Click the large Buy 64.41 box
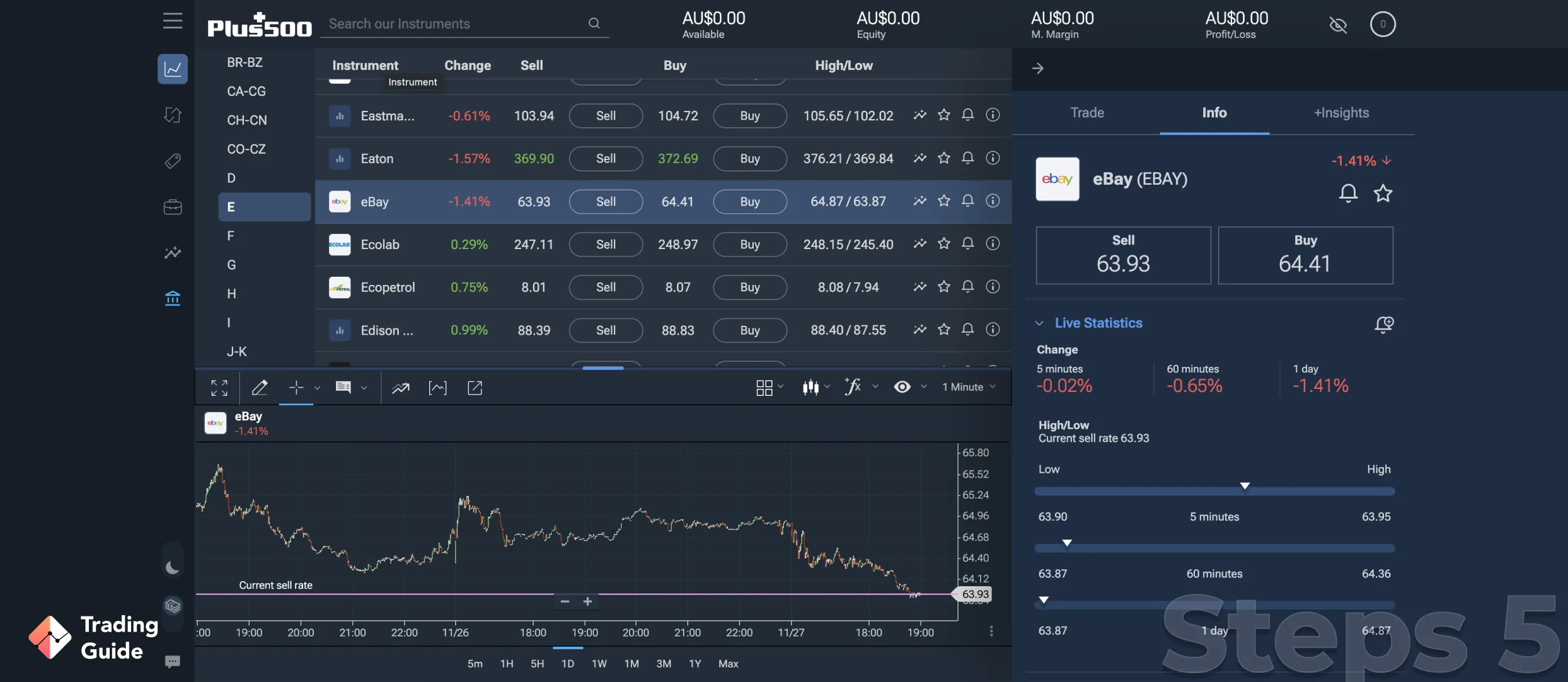1568x682 pixels. (1305, 255)
